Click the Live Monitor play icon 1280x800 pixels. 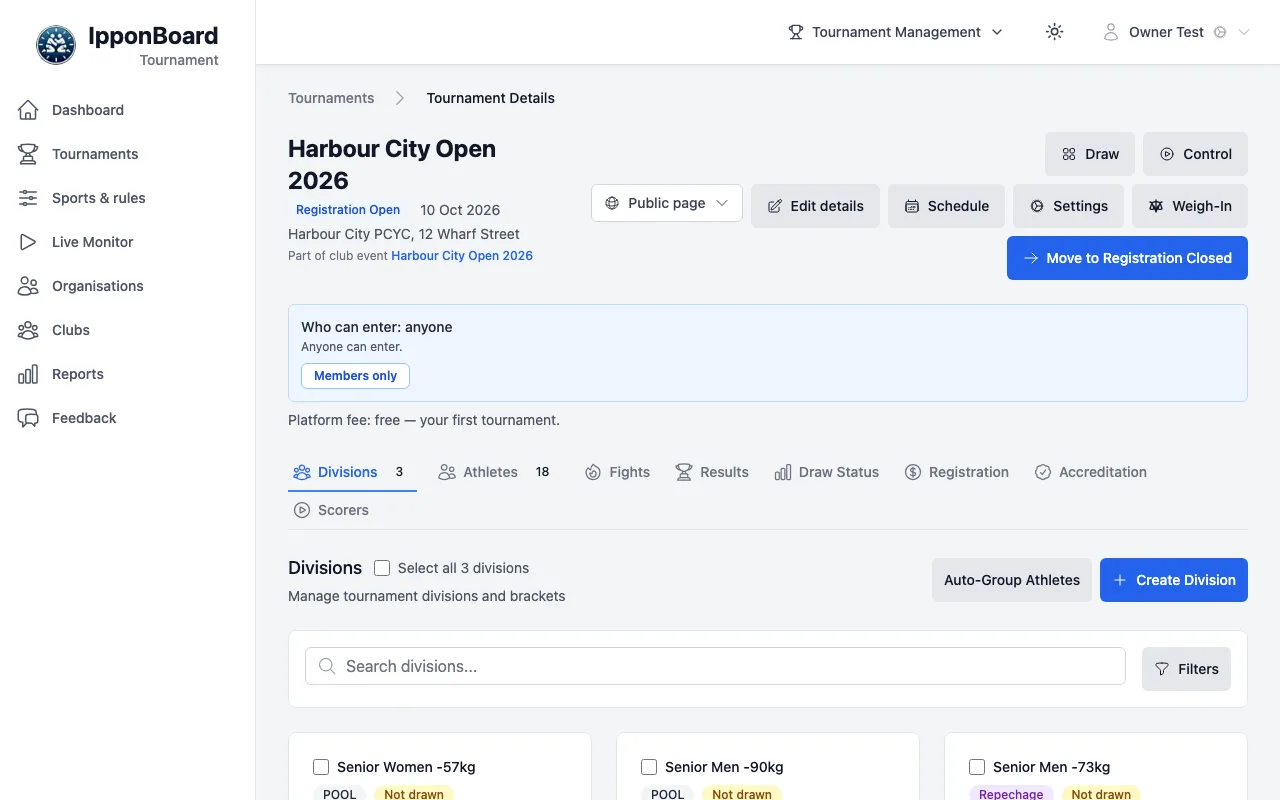click(28, 242)
